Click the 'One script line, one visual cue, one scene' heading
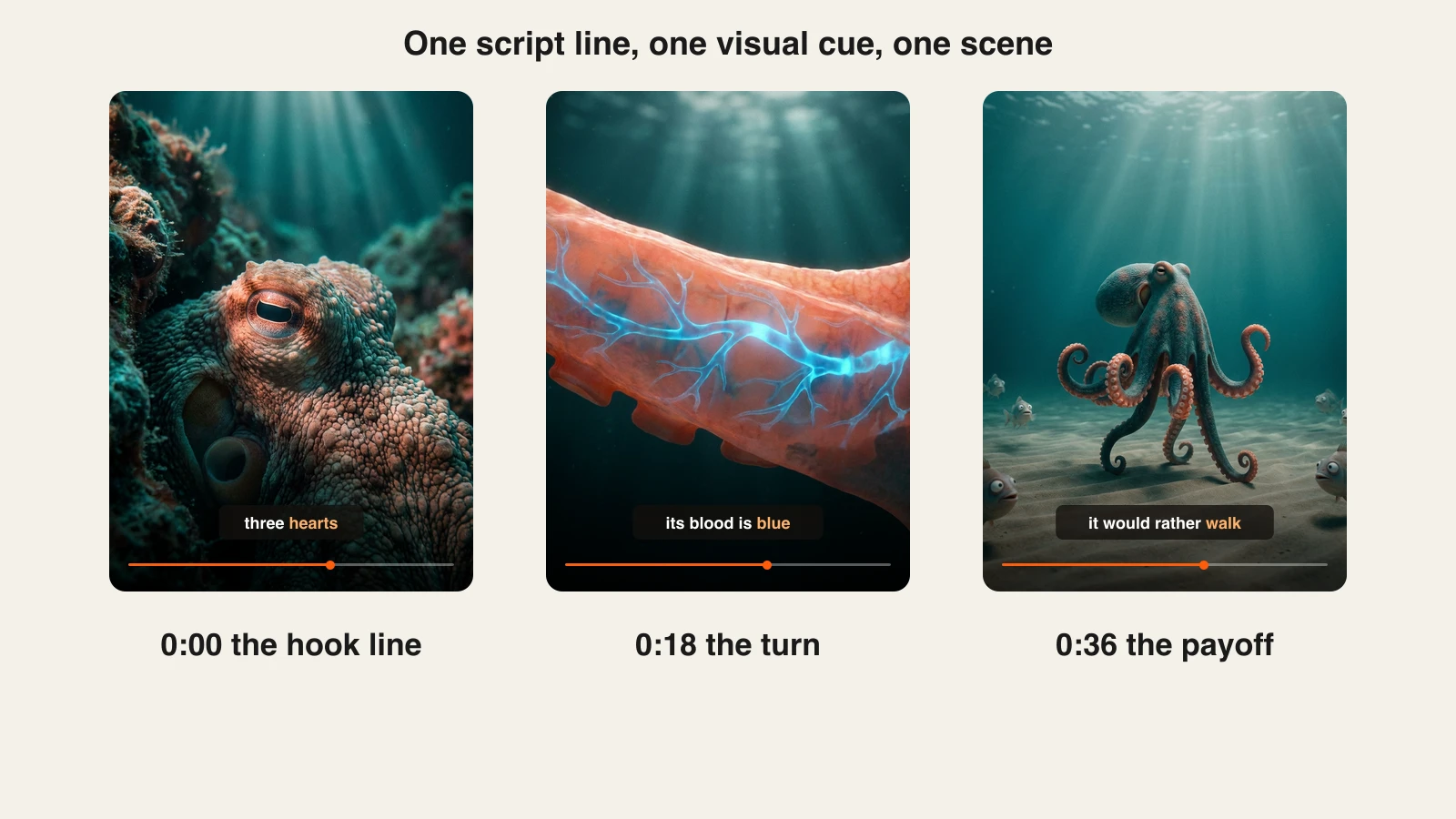 pyautogui.click(x=728, y=44)
